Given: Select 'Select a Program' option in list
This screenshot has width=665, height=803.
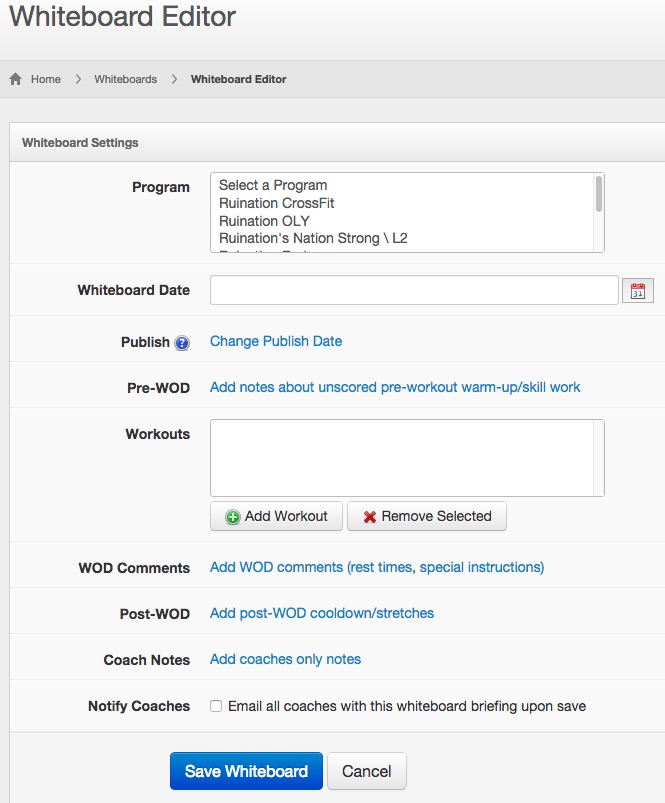Looking at the screenshot, I should coord(273,185).
